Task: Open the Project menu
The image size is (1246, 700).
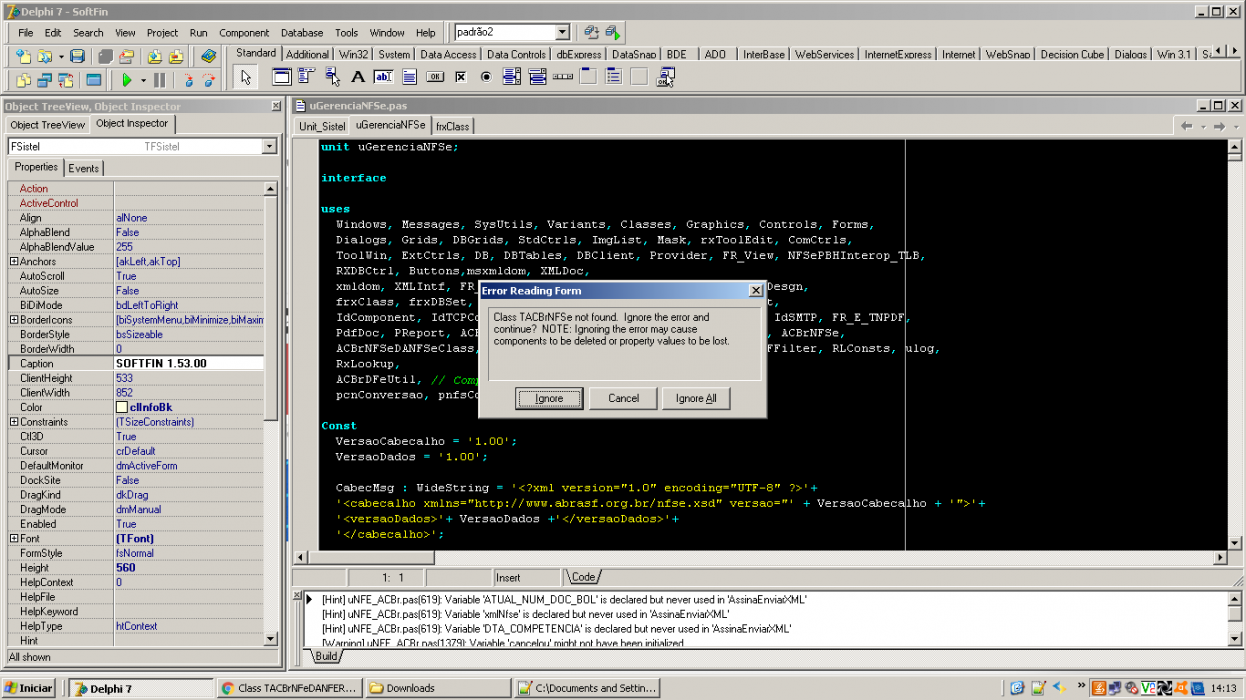Action: point(162,33)
